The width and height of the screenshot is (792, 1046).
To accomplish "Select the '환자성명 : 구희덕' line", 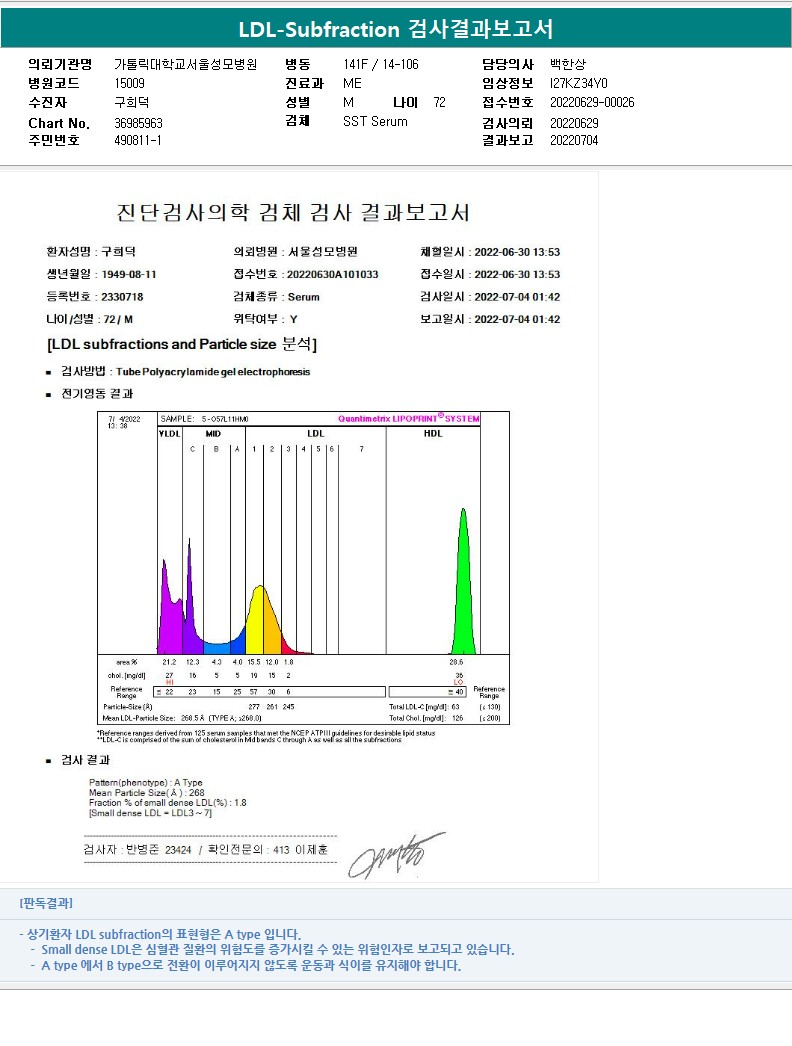I will pyautogui.click(x=91, y=252).
